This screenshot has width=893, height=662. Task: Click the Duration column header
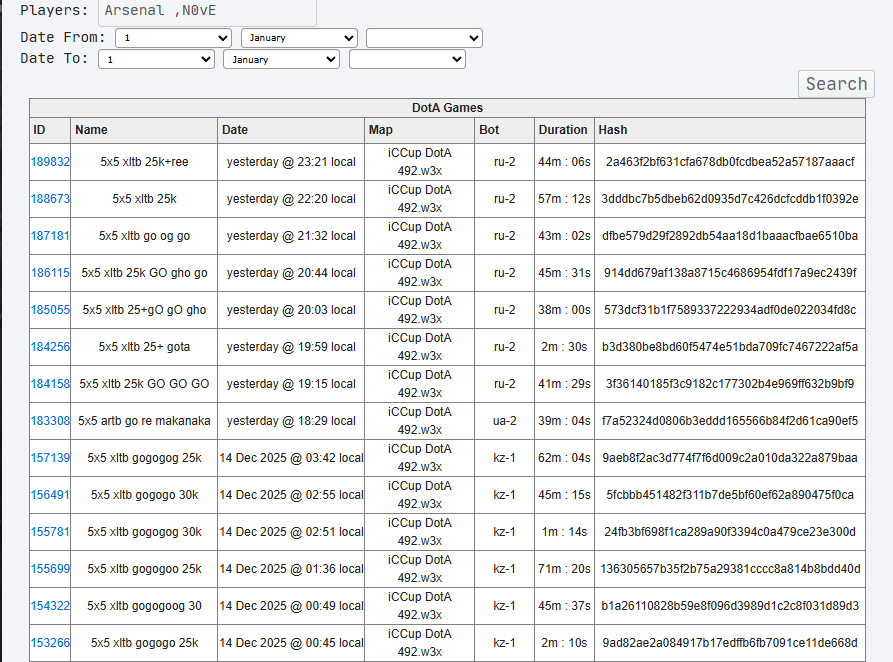pyautogui.click(x=564, y=130)
